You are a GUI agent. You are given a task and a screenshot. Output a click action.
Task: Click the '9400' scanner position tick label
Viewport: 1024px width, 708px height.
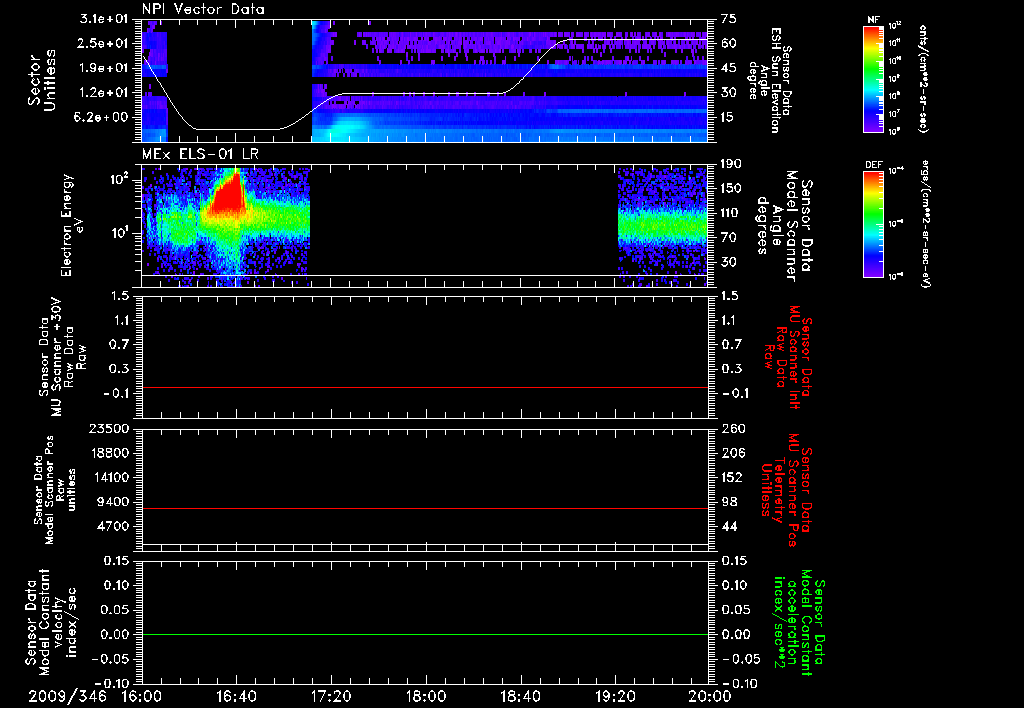pos(114,502)
